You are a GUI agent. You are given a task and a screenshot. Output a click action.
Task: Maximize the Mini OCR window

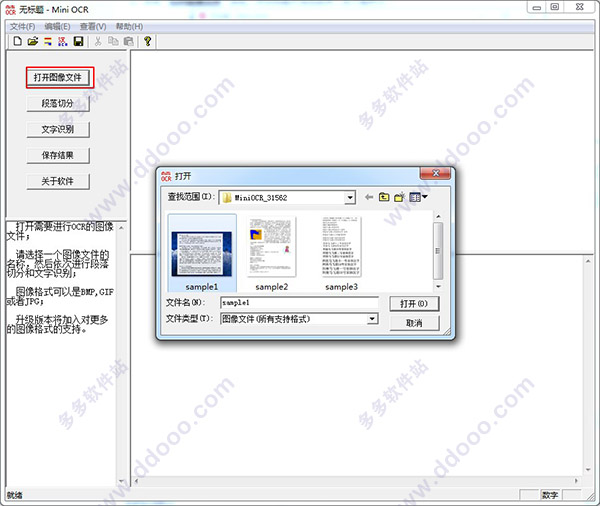point(555,7)
